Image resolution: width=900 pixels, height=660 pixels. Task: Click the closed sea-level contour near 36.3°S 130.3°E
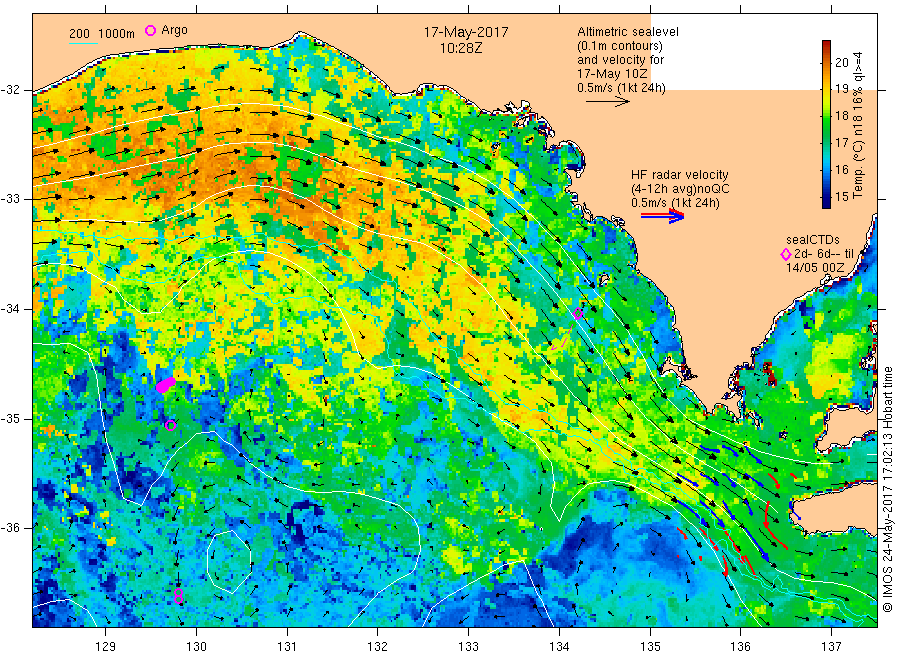click(x=229, y=561)
